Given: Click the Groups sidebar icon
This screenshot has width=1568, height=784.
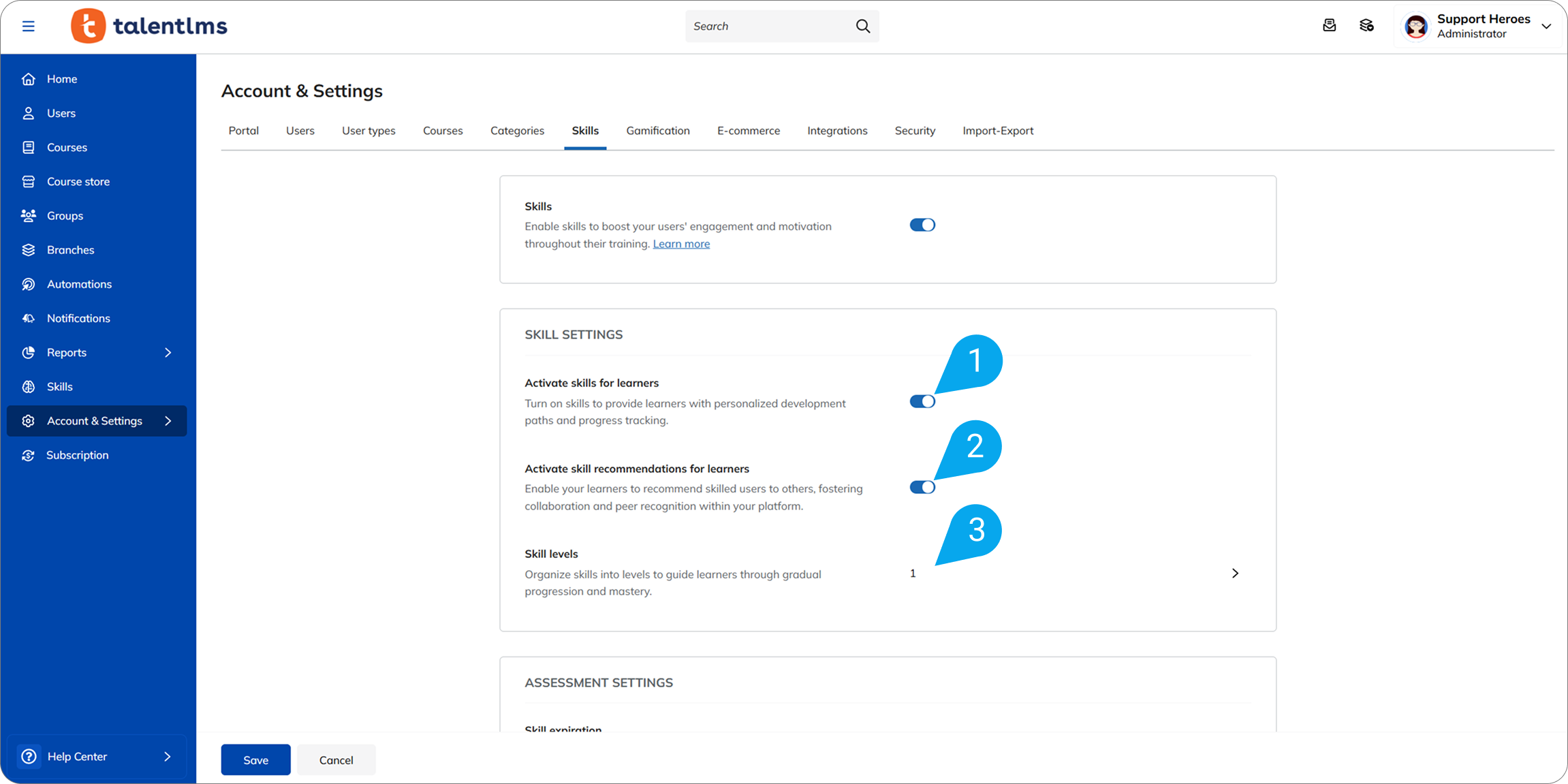Looking at the screenshot, I should 29,216.
